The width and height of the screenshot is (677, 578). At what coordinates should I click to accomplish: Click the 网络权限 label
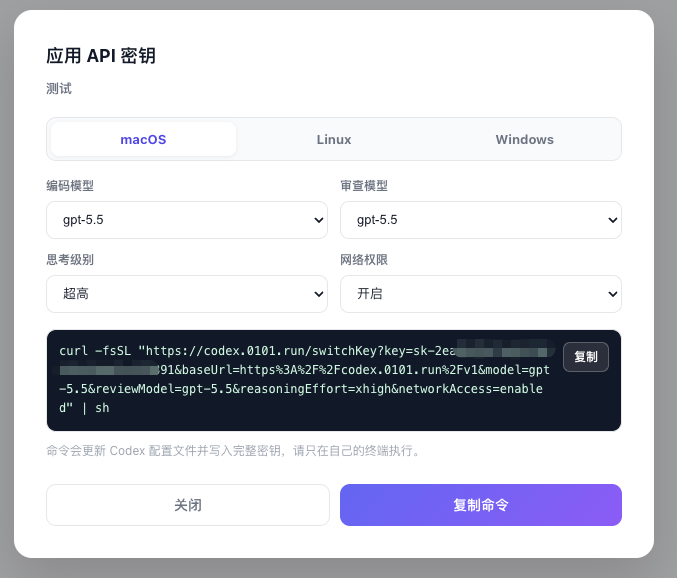click(x=364, y=259)
